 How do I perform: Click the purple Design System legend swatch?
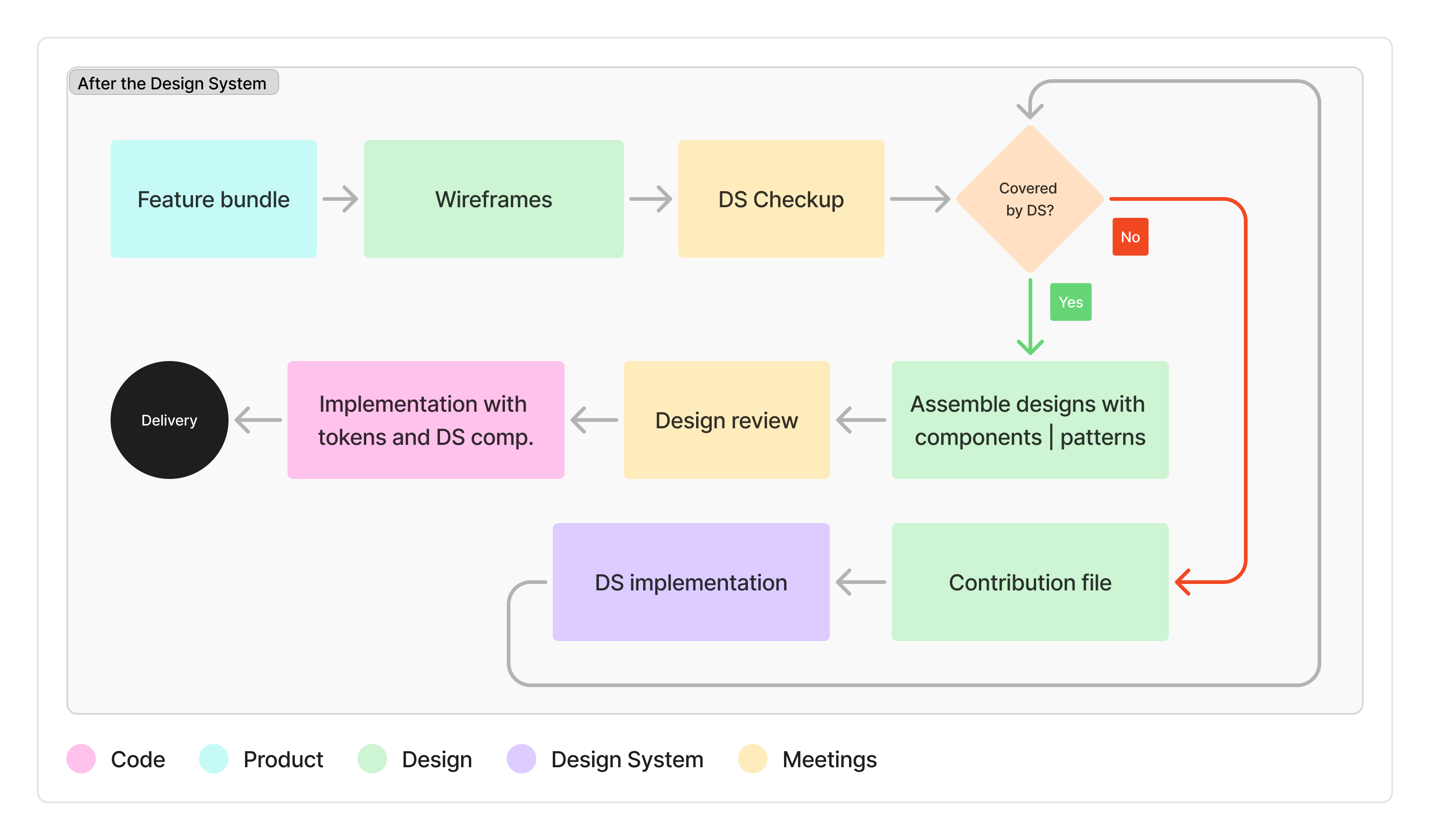coord(521,759)
